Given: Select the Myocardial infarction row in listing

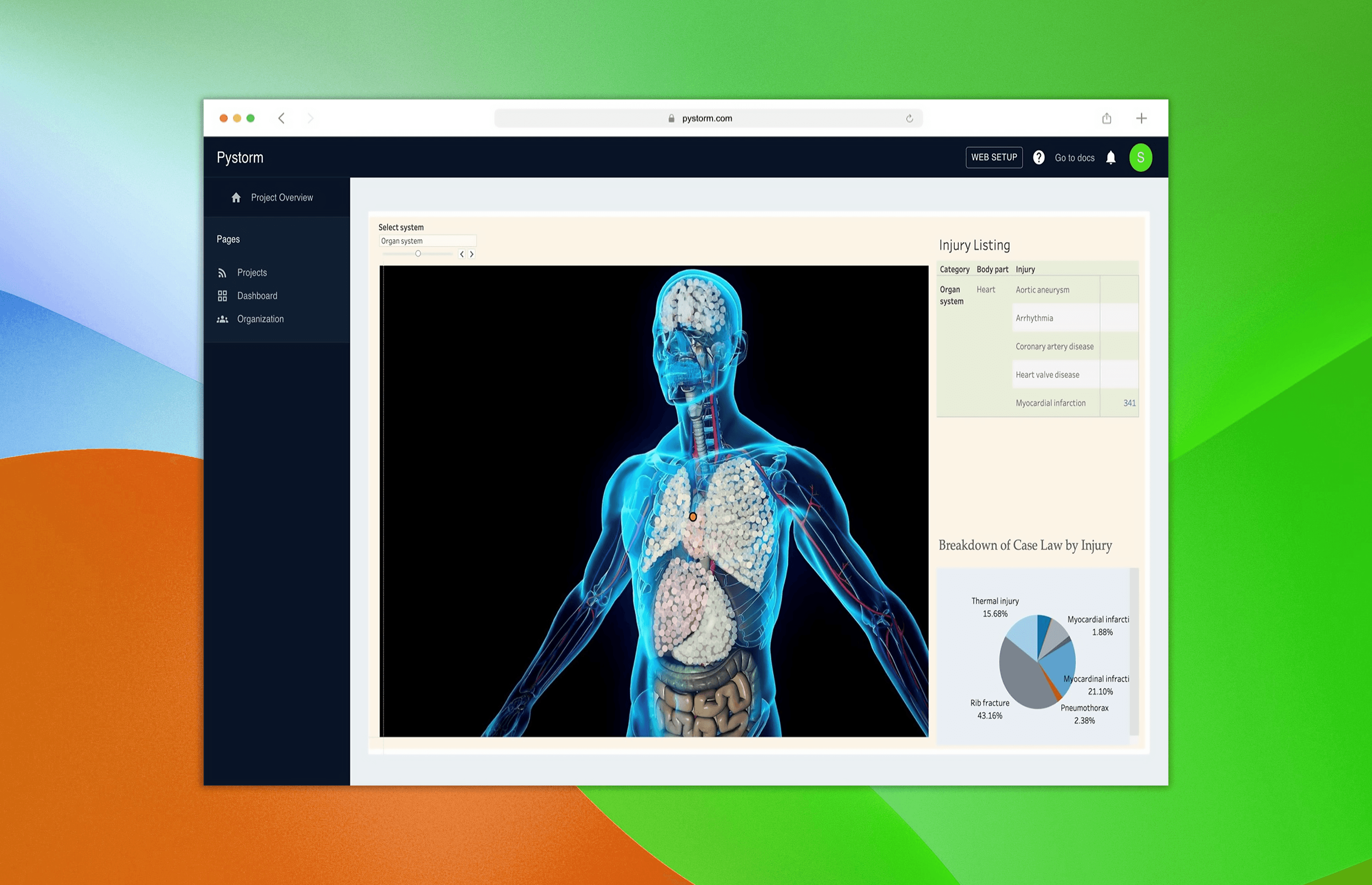Looking at the screenshot, I should [1050, 403].
